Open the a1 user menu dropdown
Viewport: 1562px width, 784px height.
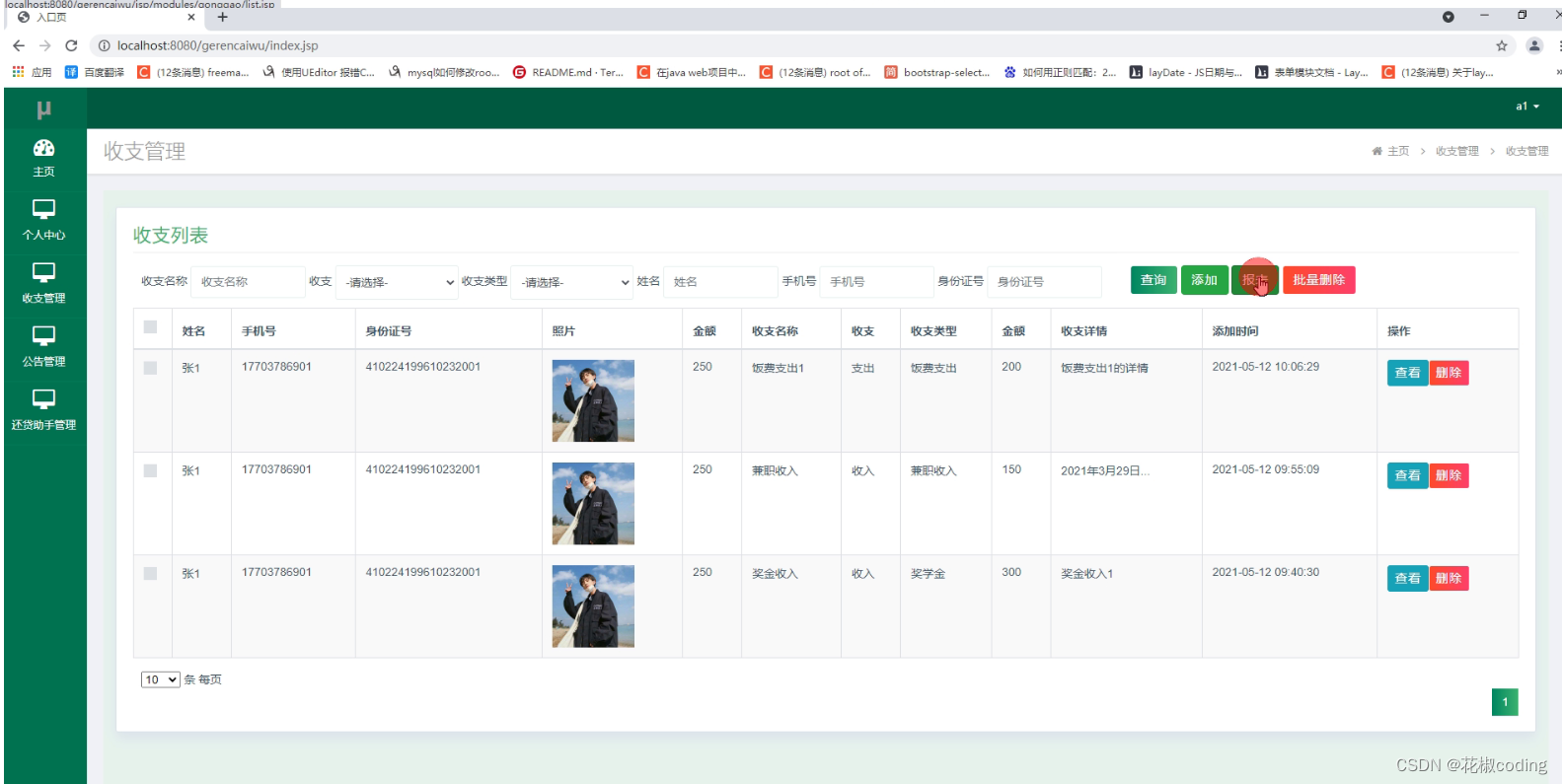(1526, 107)
